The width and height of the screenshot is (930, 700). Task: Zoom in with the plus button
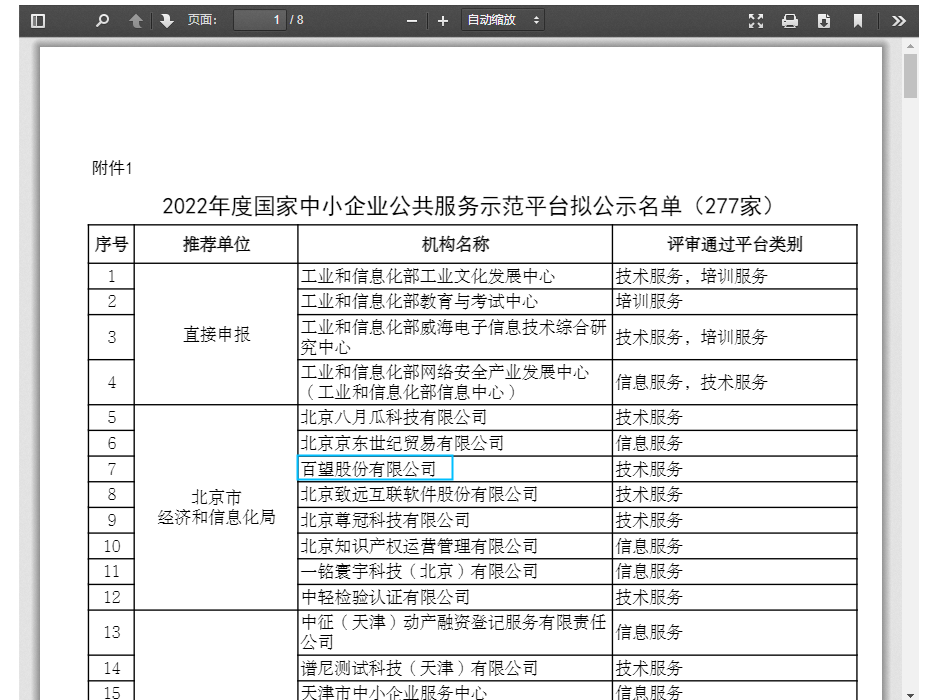point(443,21)
